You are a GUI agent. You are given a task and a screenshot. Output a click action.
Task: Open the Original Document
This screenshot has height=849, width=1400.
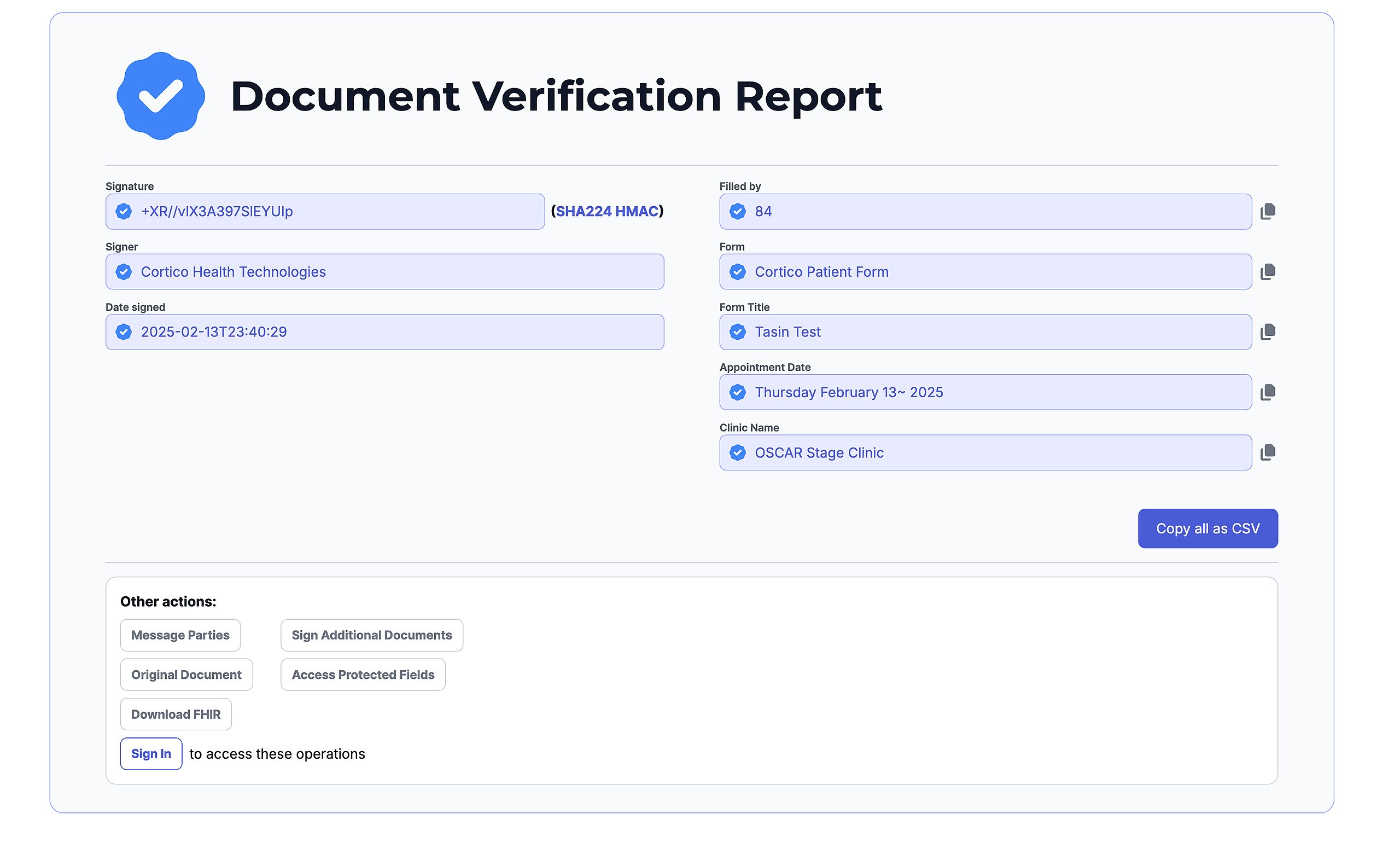[x=186, y=674]
